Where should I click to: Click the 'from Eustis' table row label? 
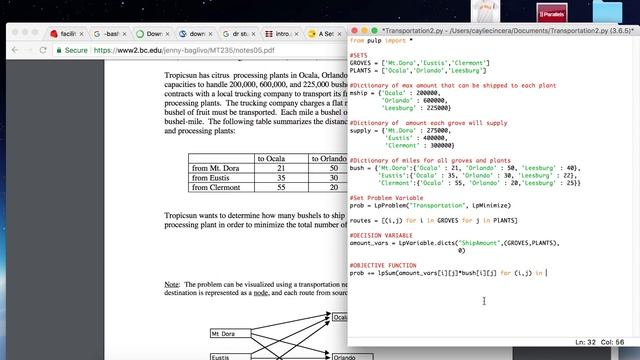click(x=211, y=178)
